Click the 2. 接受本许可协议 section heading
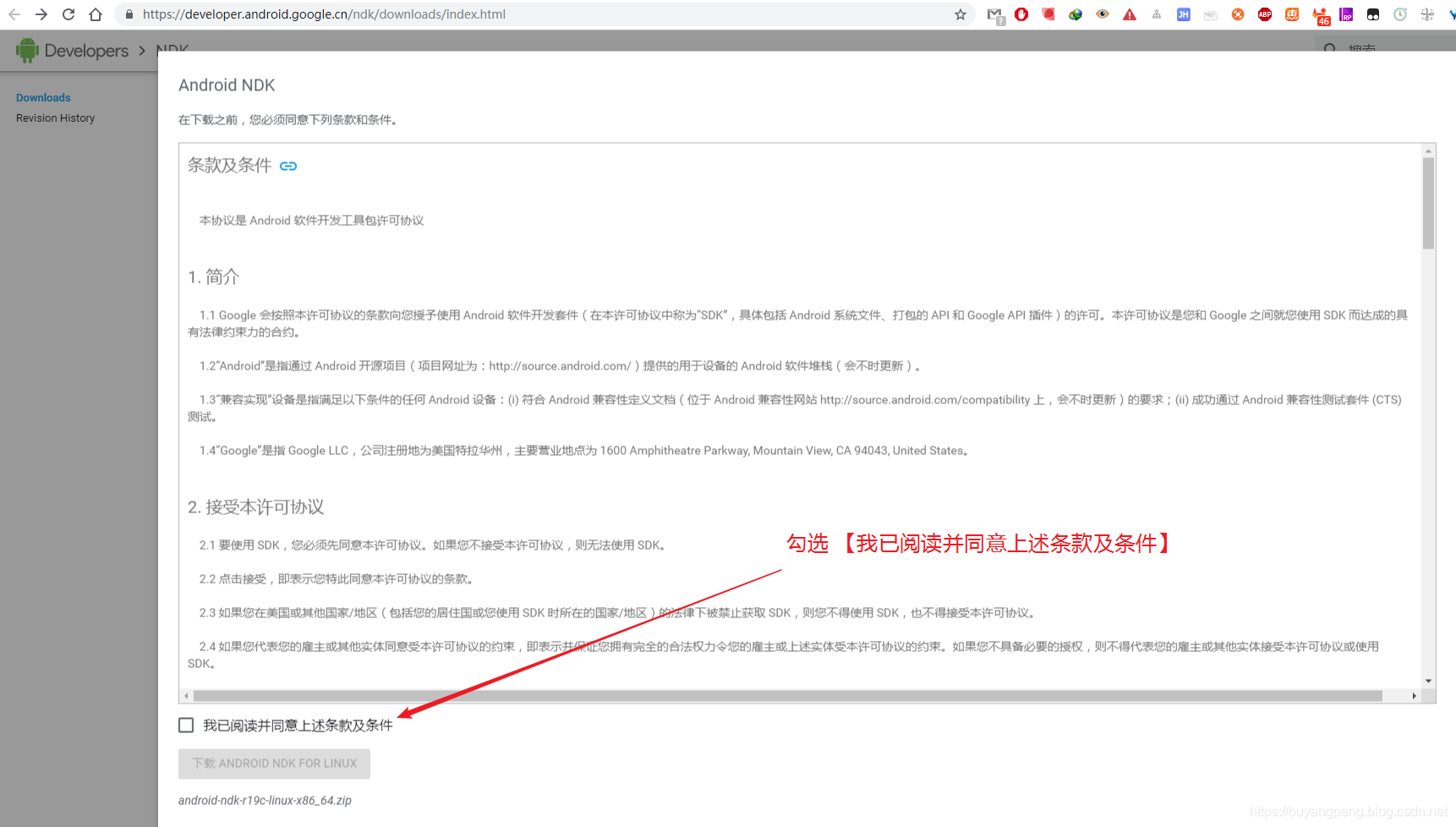 point(256,507)
